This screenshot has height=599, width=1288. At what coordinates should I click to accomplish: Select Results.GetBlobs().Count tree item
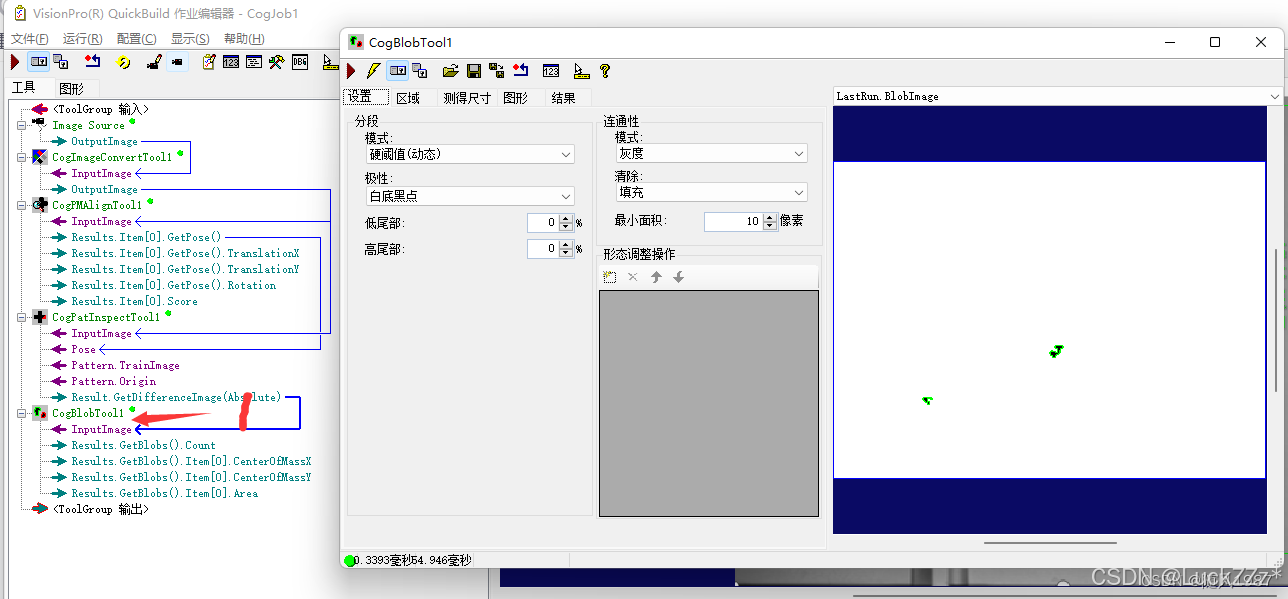click(143, 445)
